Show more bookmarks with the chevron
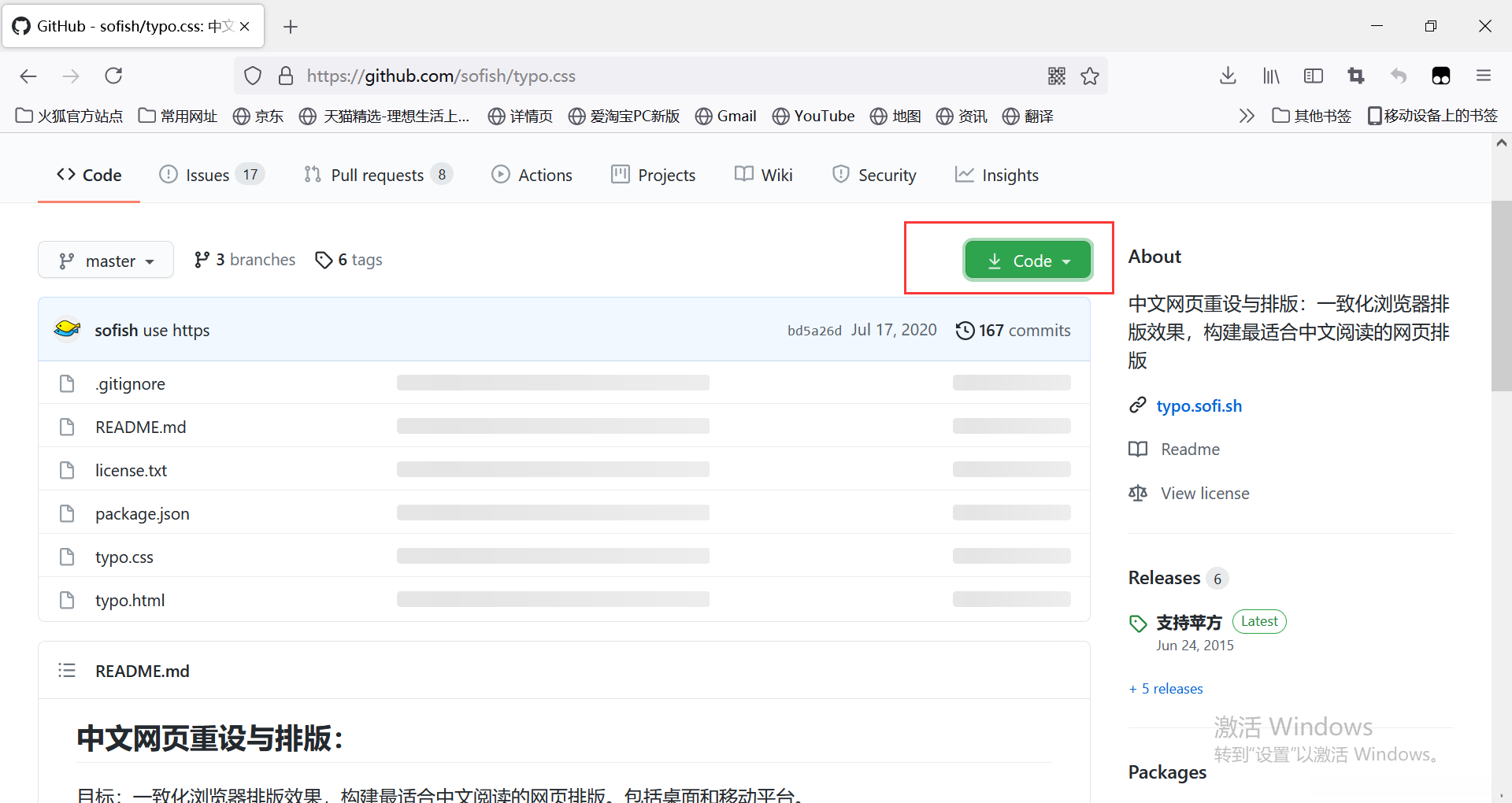 tap(1246, 117)
